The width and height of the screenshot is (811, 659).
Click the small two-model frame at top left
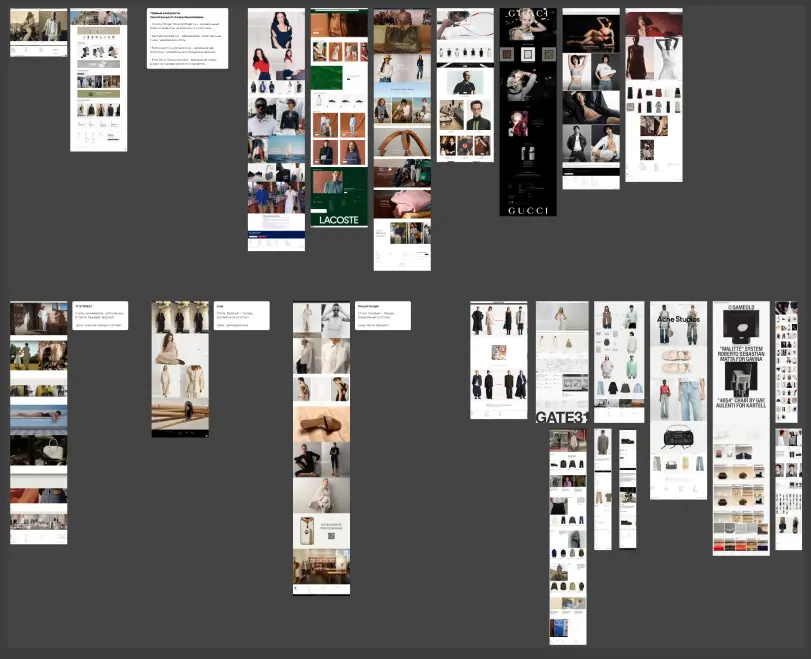(38, 32)
